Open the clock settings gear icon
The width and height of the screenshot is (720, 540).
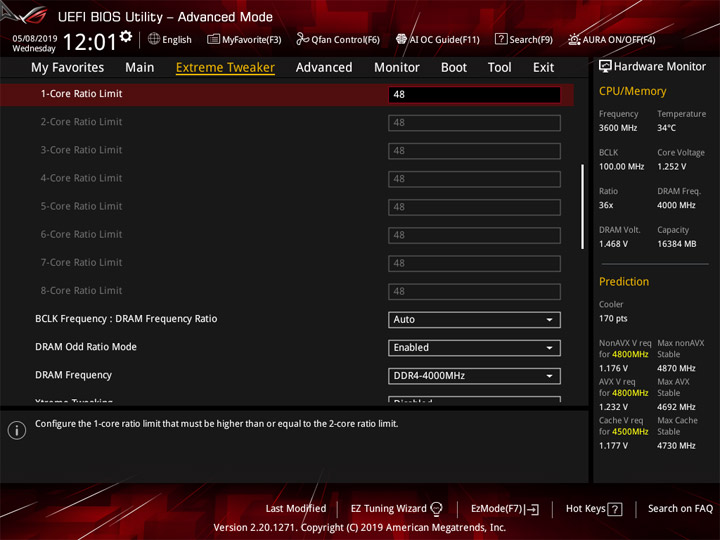[x=126, y=36]
